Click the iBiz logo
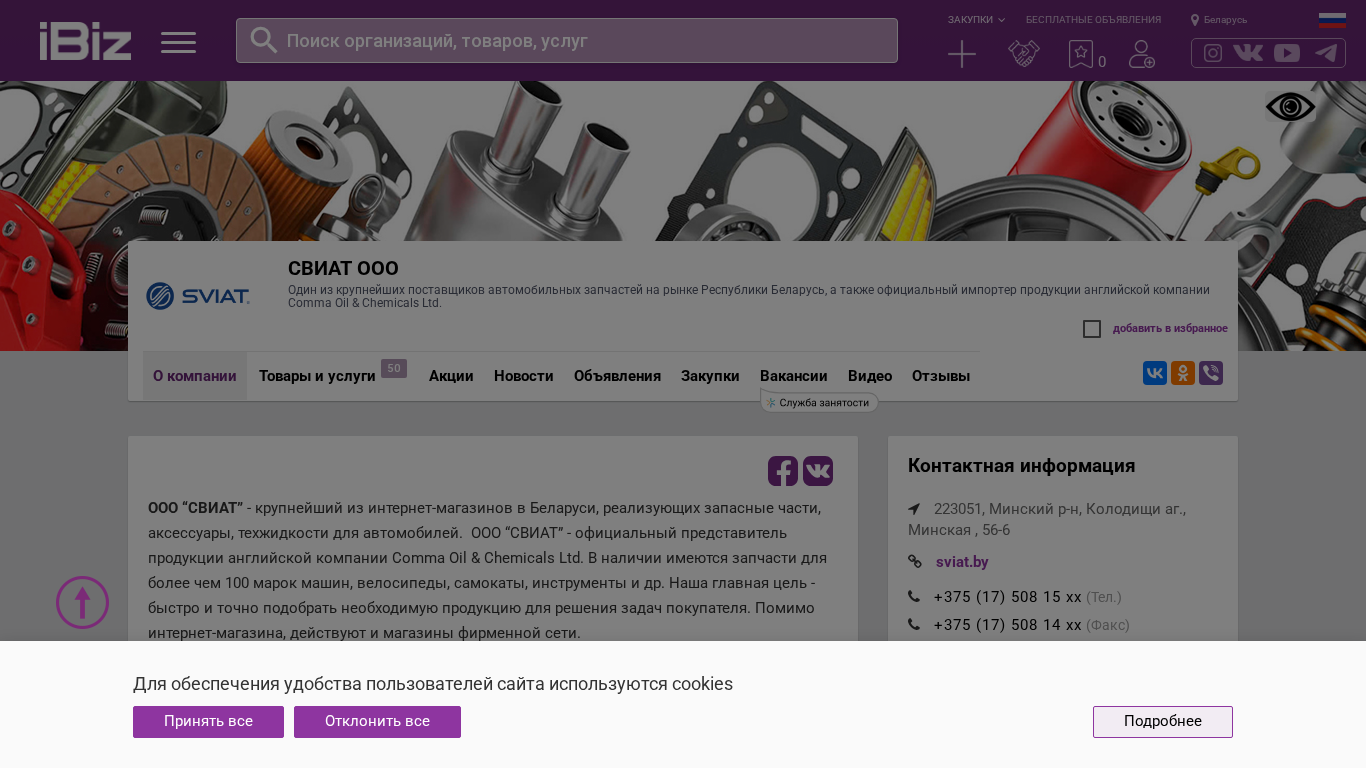This screenshot has width=1366, height=768. [85, 41]
